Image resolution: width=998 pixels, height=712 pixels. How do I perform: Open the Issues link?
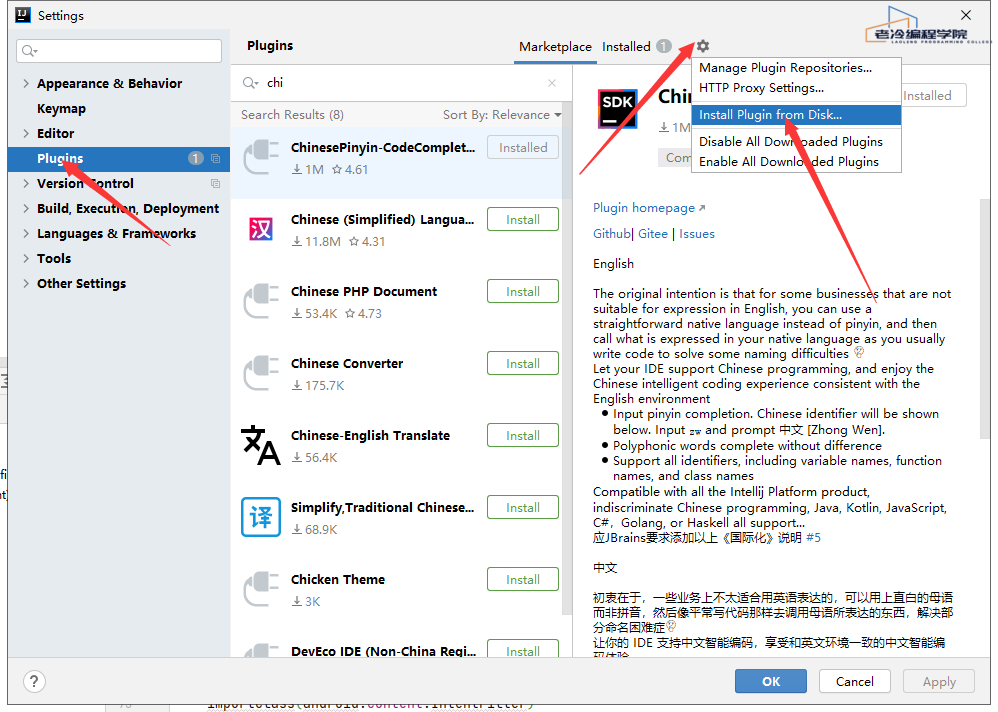(x=697, y=234)
